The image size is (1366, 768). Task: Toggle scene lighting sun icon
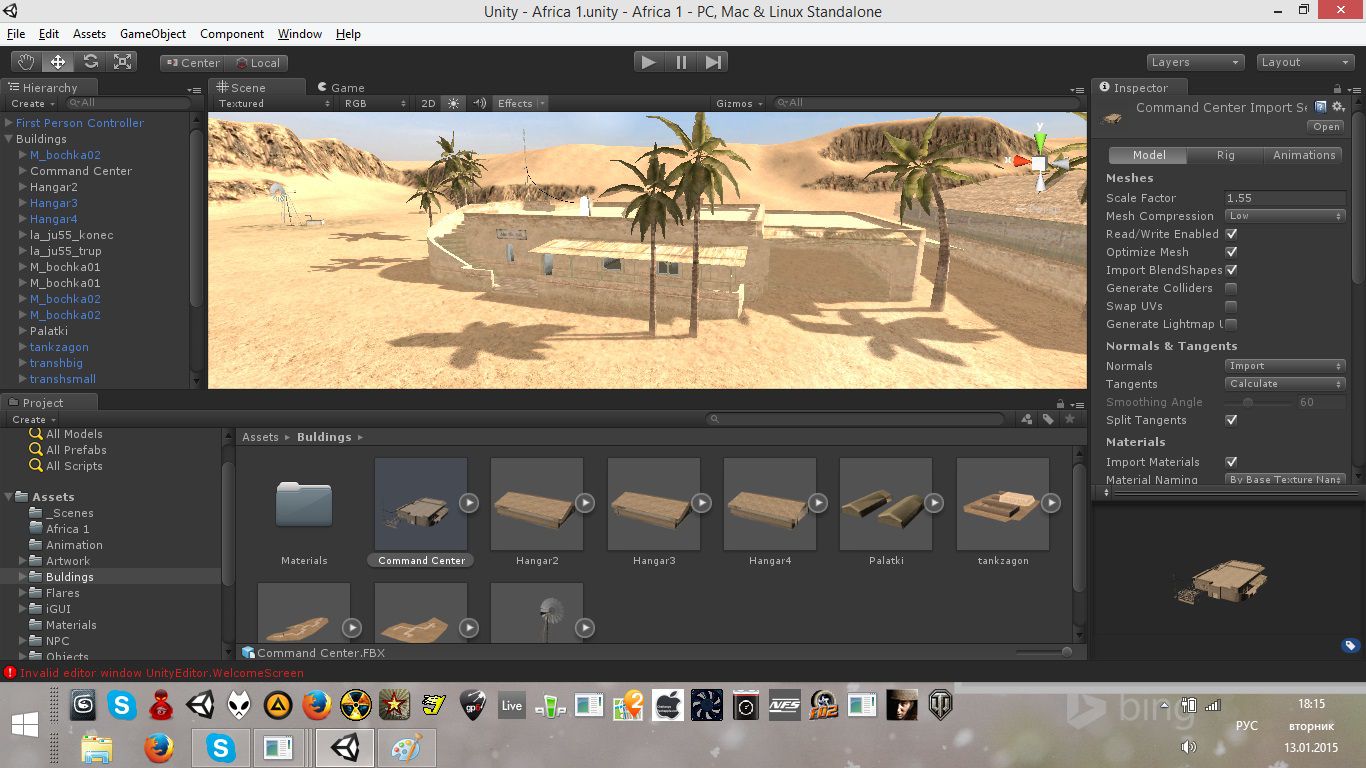tap(454, 103)
